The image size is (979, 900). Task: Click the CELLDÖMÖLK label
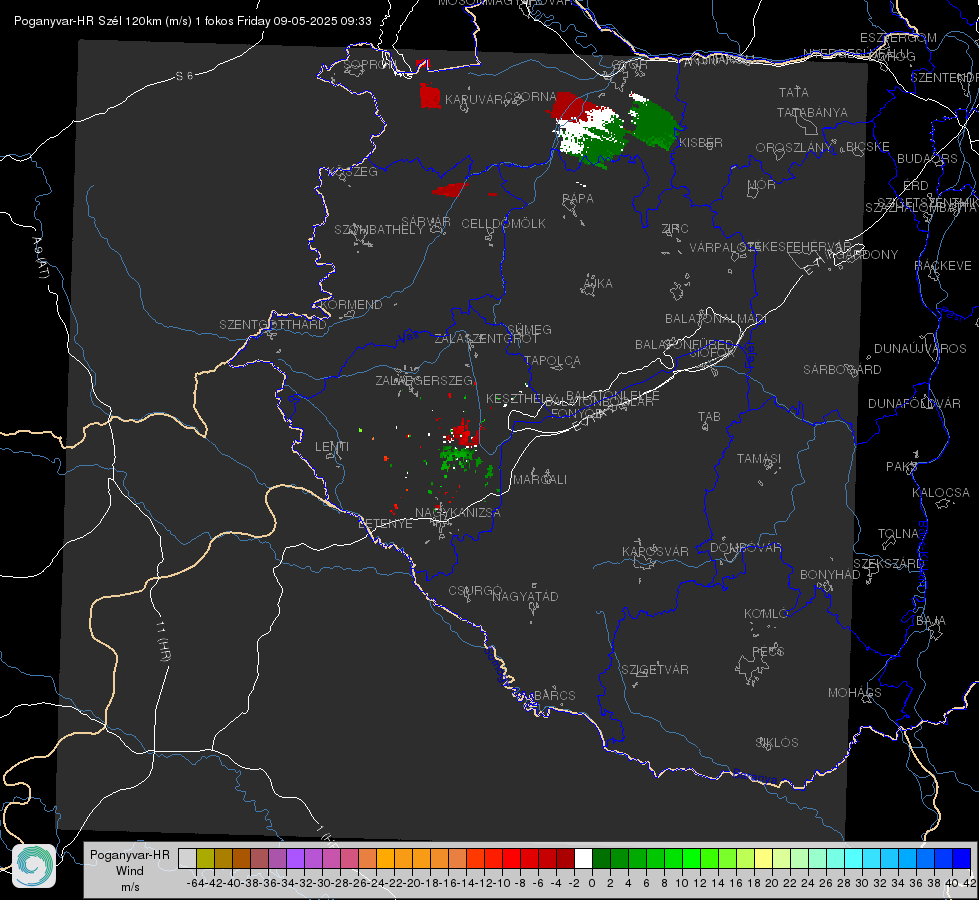503,223
